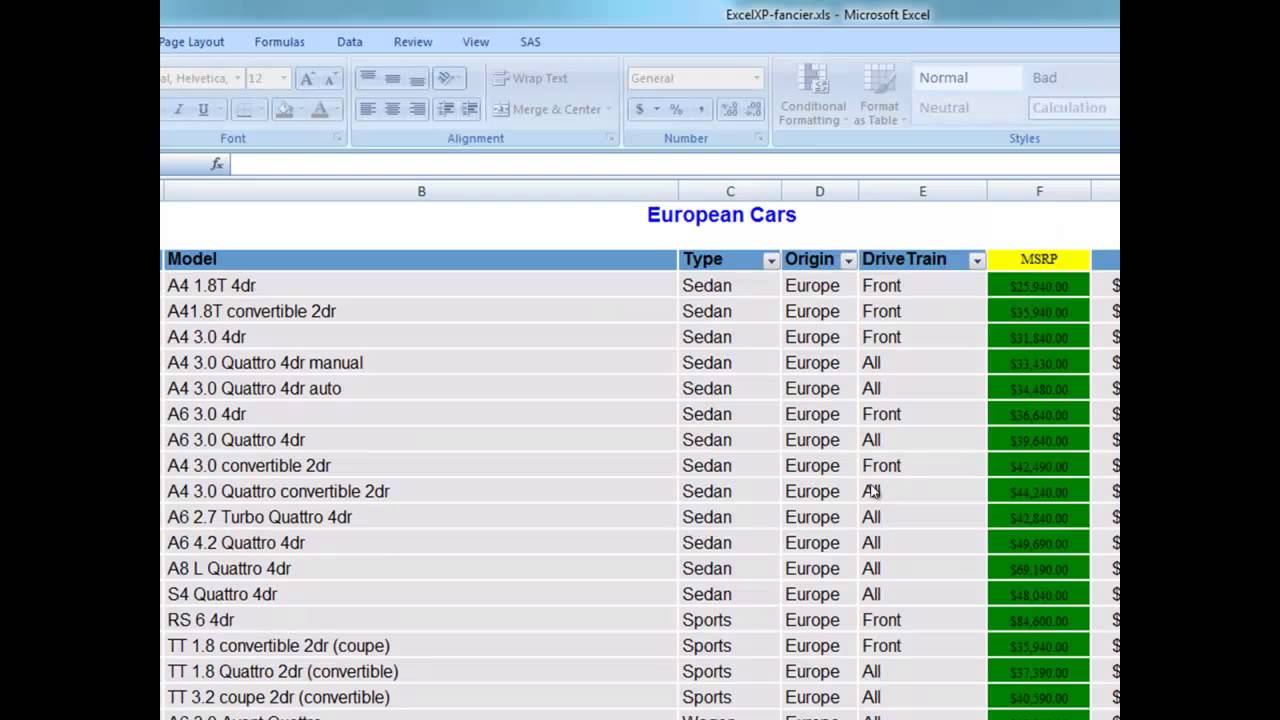1280x720 pixels.
Task: Open the Review ribbon tab
Action: click(x=412, y=42)
